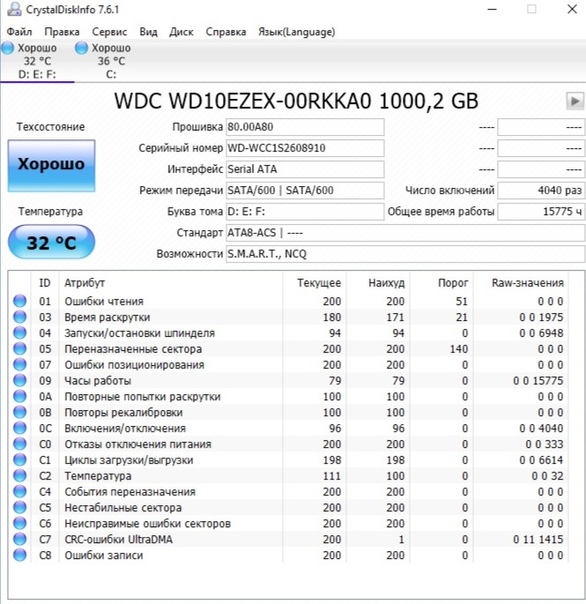Click status orb for 09 Часы работы
Viewport: 586px width, 604px height.
20,380
